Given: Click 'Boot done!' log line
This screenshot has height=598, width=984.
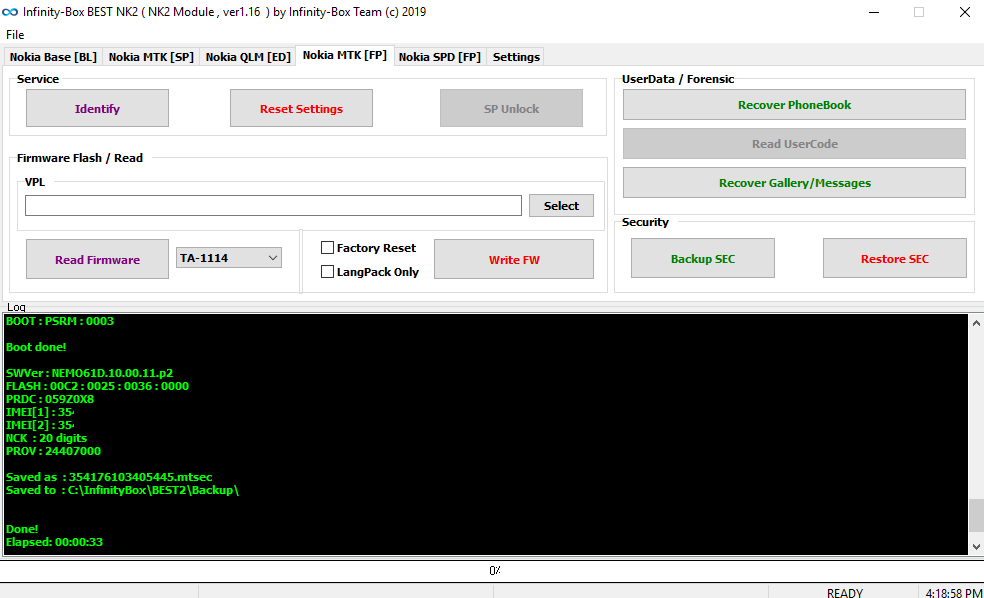Looking at the screenshot, I should 36,347.
